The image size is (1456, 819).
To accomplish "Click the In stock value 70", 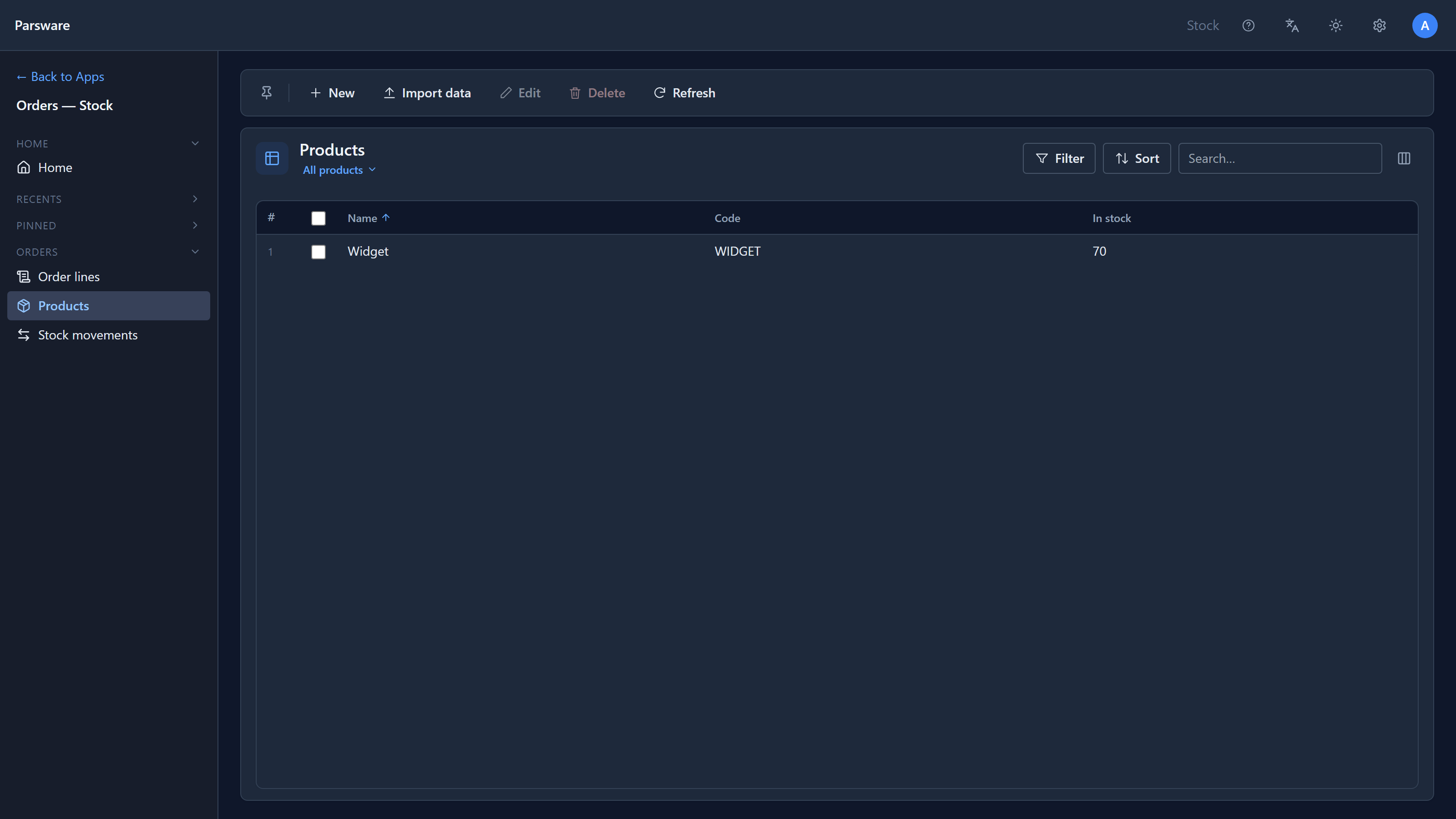I will coord(1099,252).
